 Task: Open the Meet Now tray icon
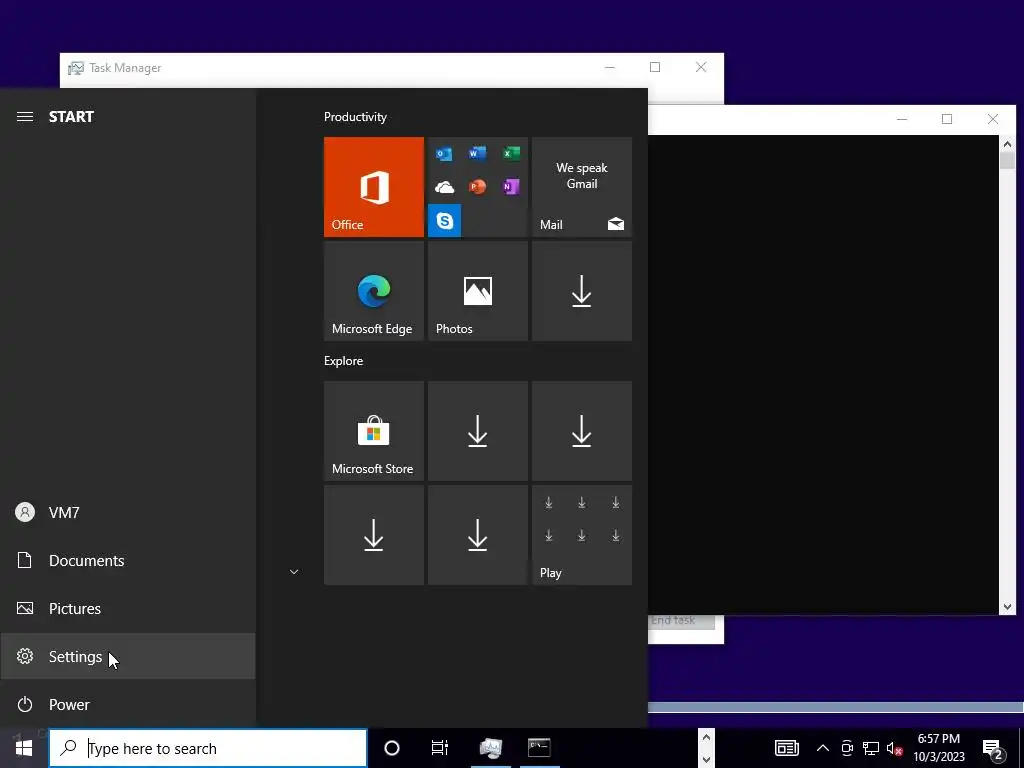847,748
